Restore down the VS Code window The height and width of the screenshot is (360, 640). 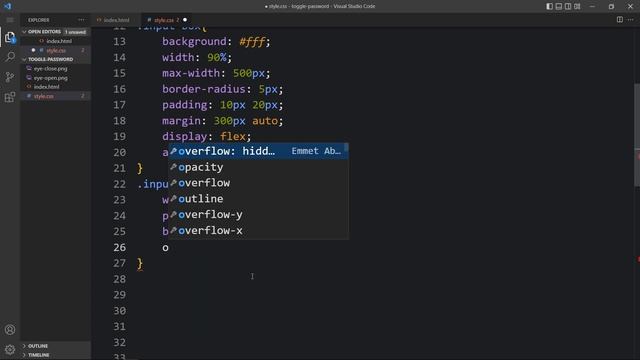click(x=611, y=6)
